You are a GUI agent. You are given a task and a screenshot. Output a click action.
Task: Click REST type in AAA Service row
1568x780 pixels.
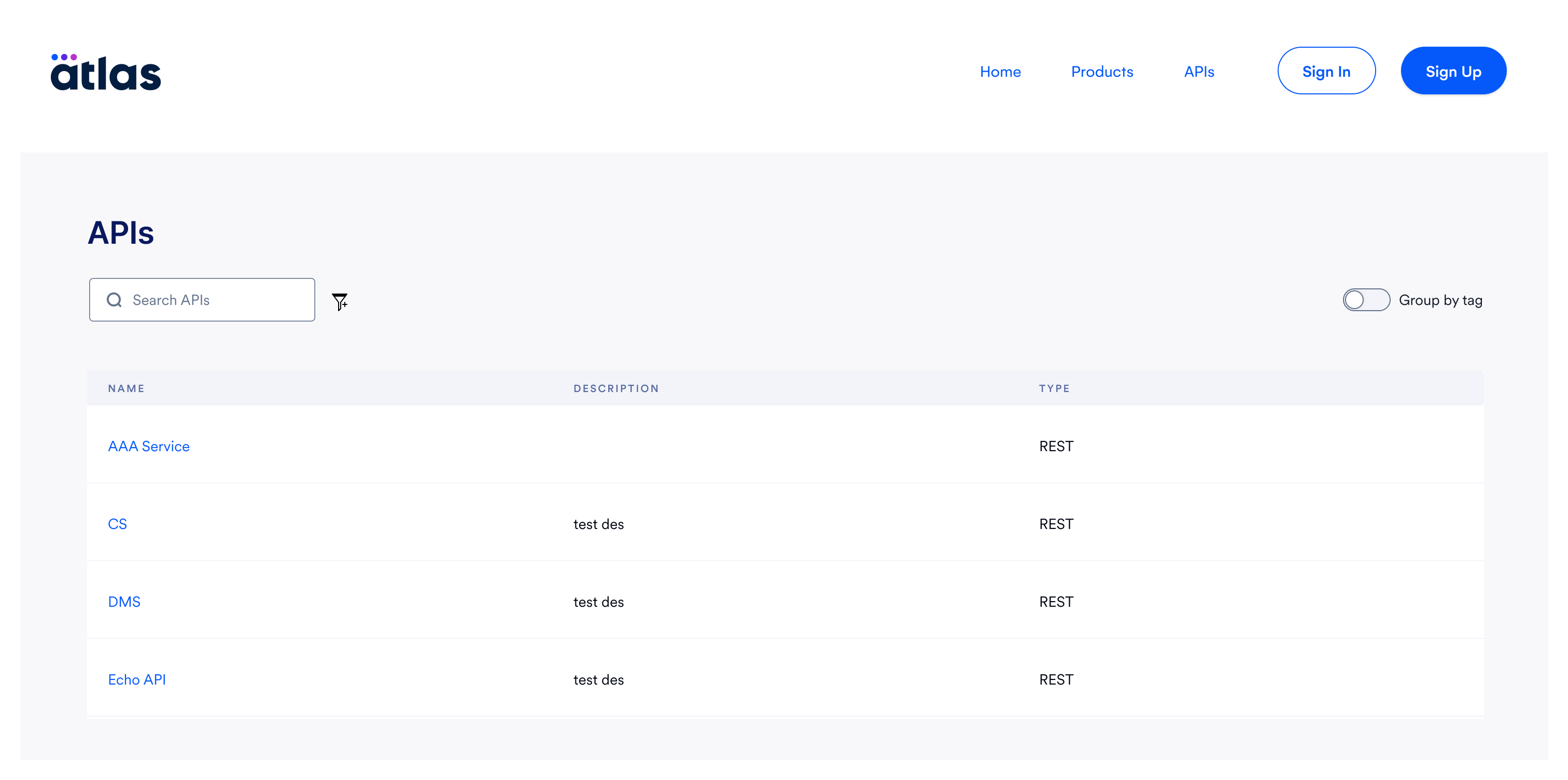point(1056,447)
